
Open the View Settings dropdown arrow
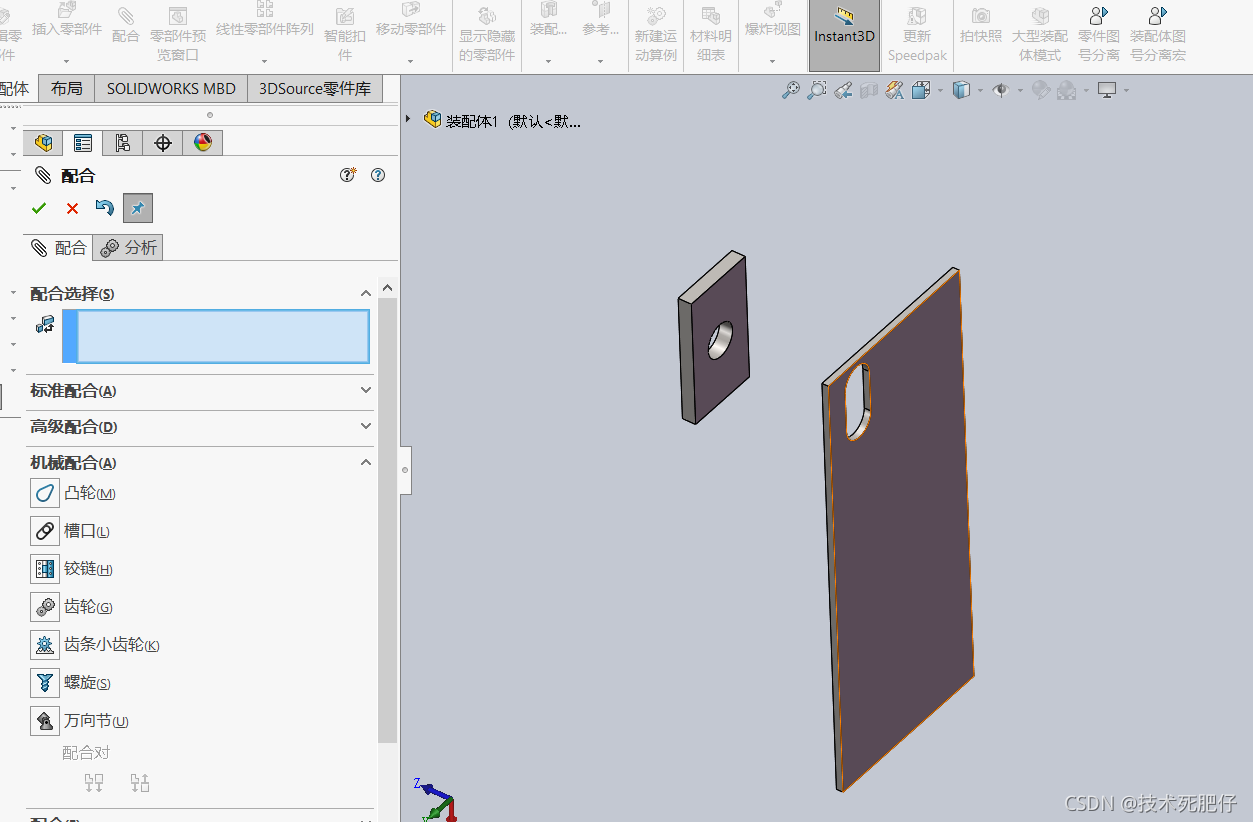pos(1126,91)
